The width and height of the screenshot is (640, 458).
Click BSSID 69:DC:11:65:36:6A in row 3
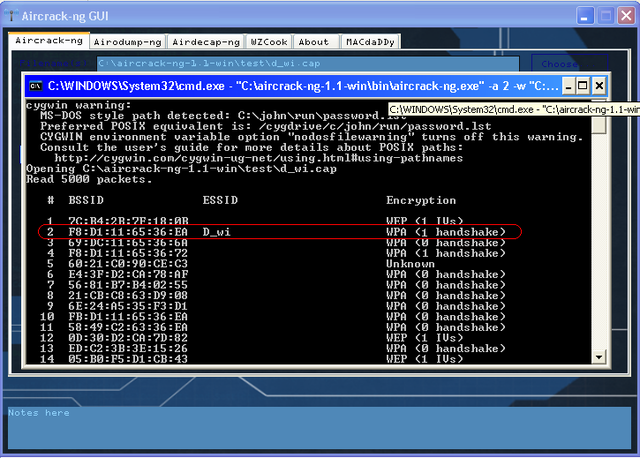(128, 243)
